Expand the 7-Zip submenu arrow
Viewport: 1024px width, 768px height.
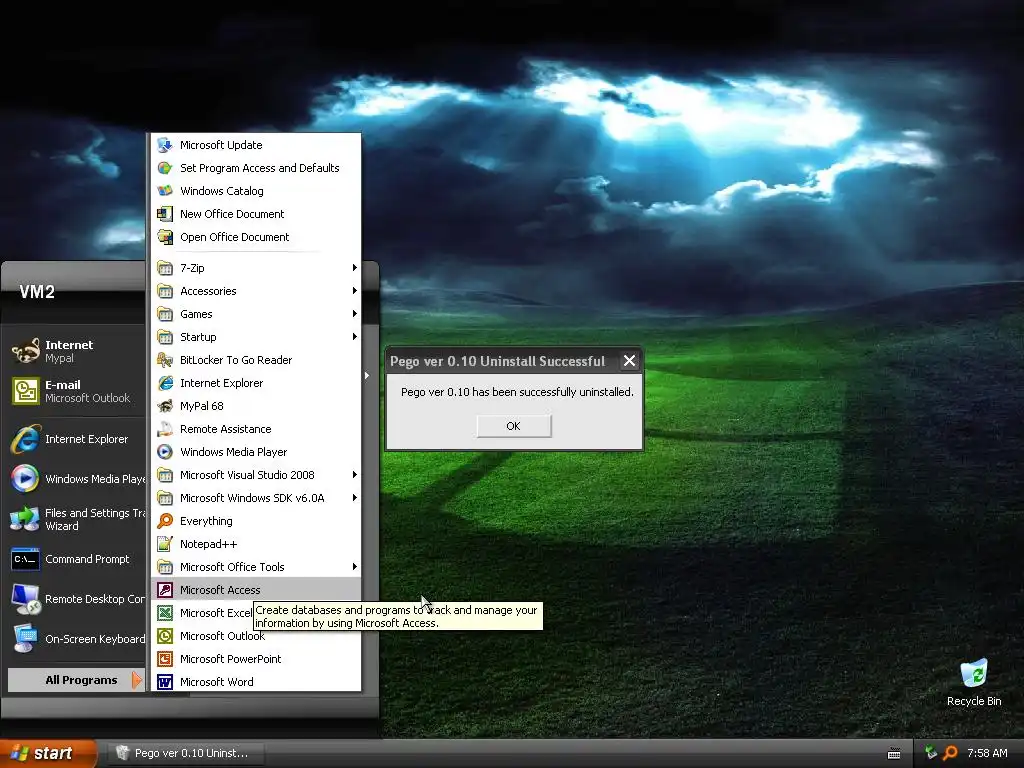tap(354, 268)
